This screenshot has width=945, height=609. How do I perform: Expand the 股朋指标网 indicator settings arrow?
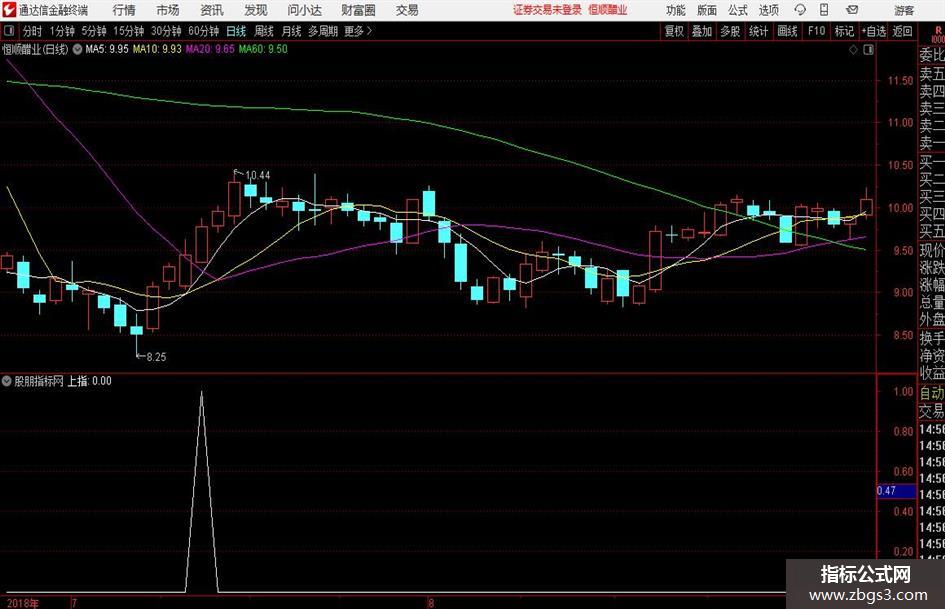click(x=7, y=381)
